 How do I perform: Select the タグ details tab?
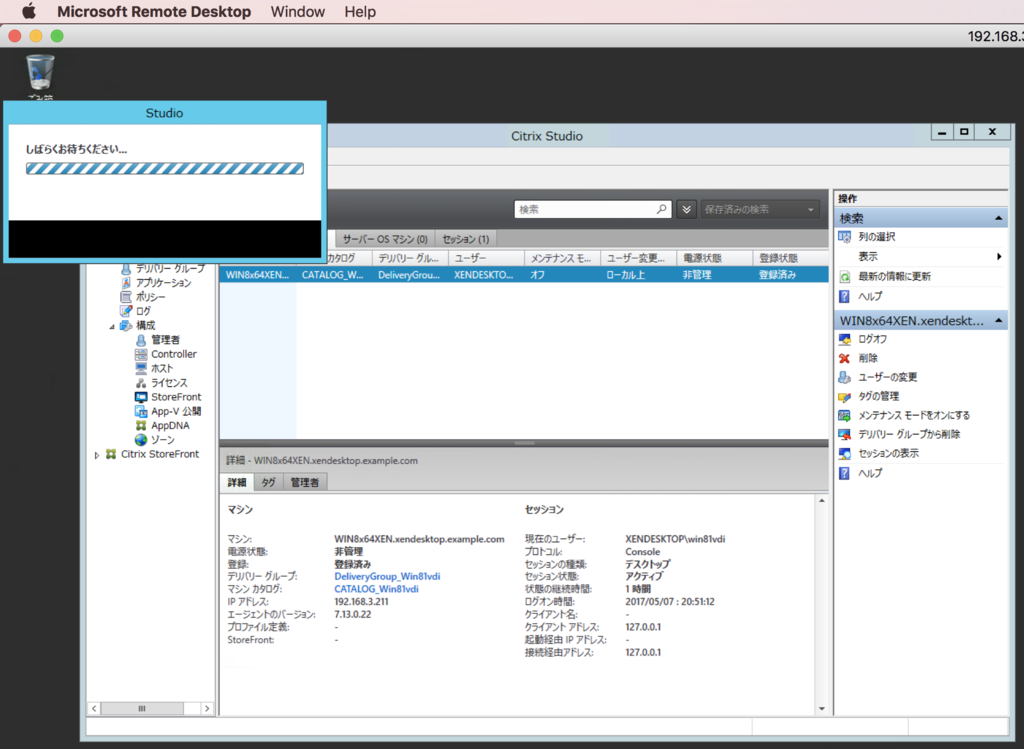tap(268, 483)
